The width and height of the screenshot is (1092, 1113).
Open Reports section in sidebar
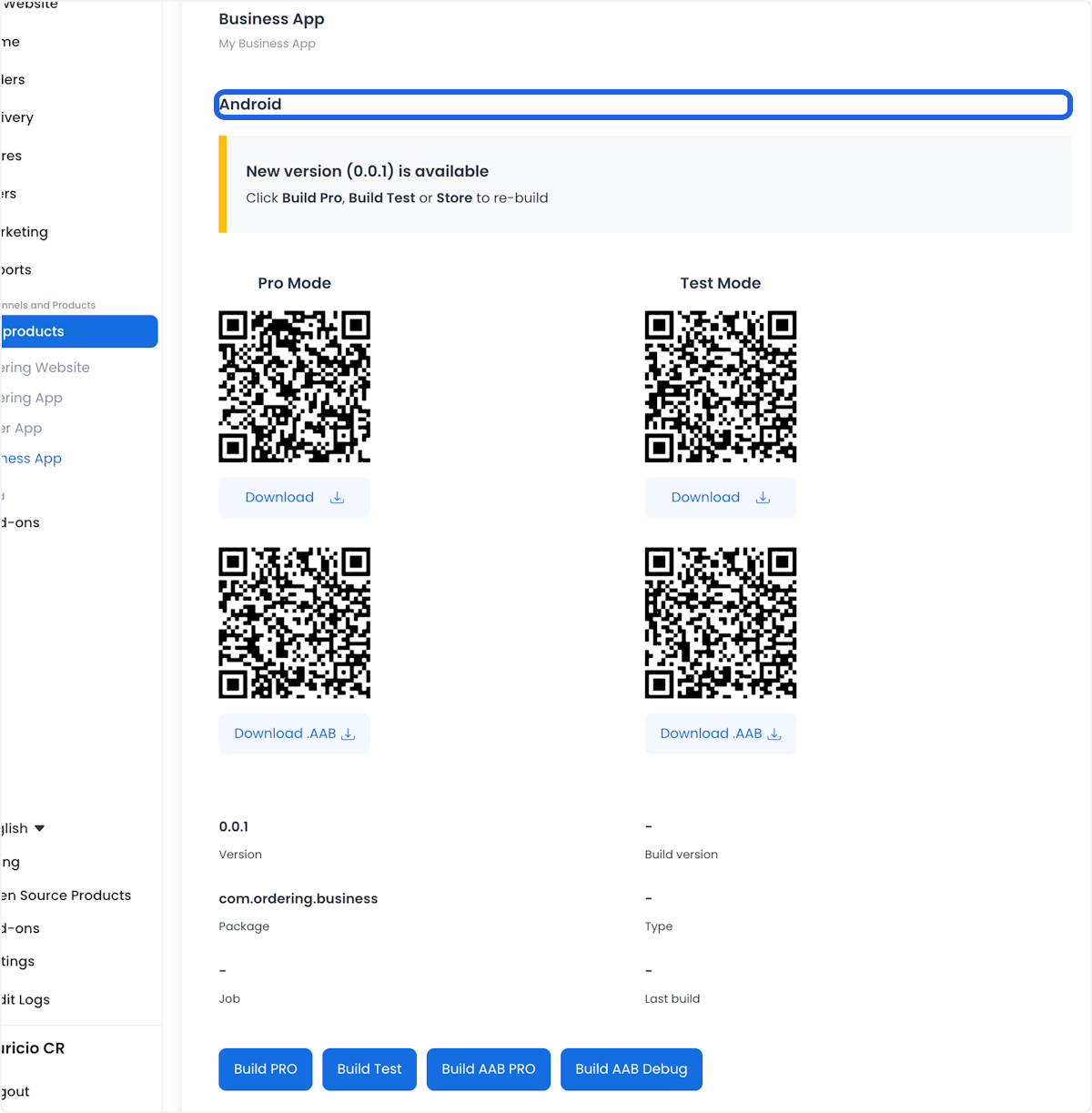pyautogui.click(x=16, y=270)
